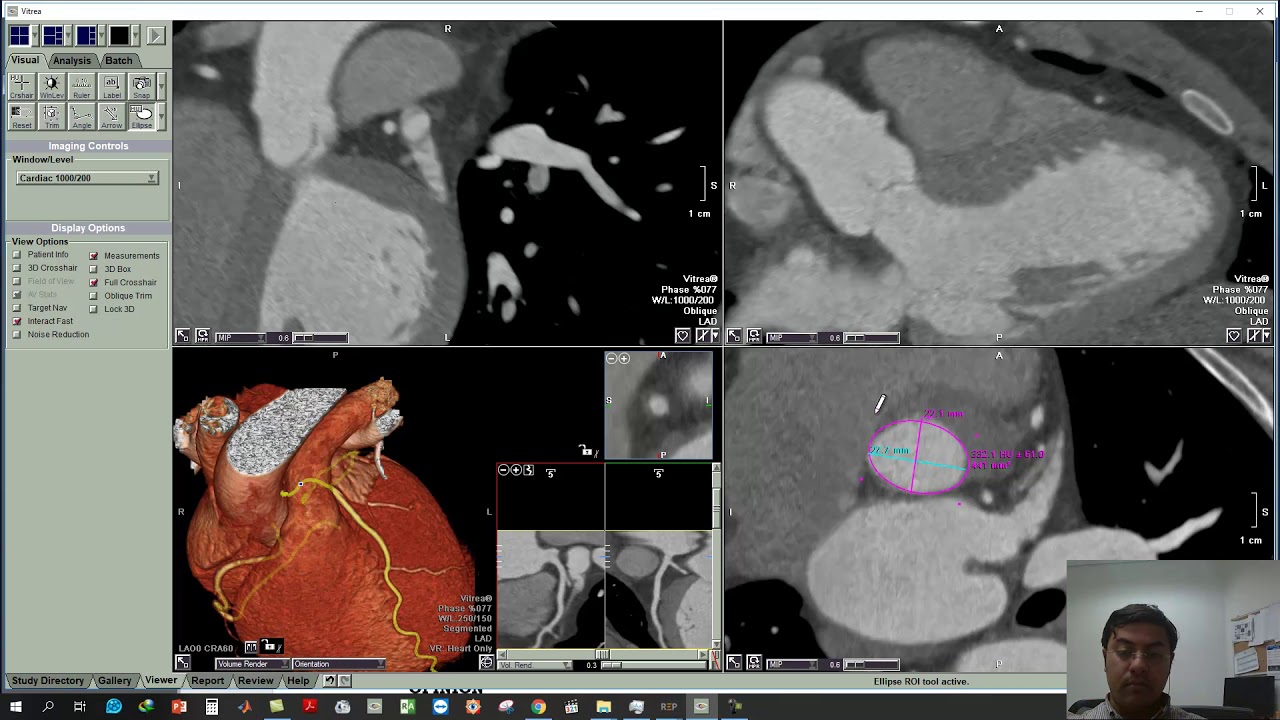Open the Calculator from the taskbar

coord(212,707)
